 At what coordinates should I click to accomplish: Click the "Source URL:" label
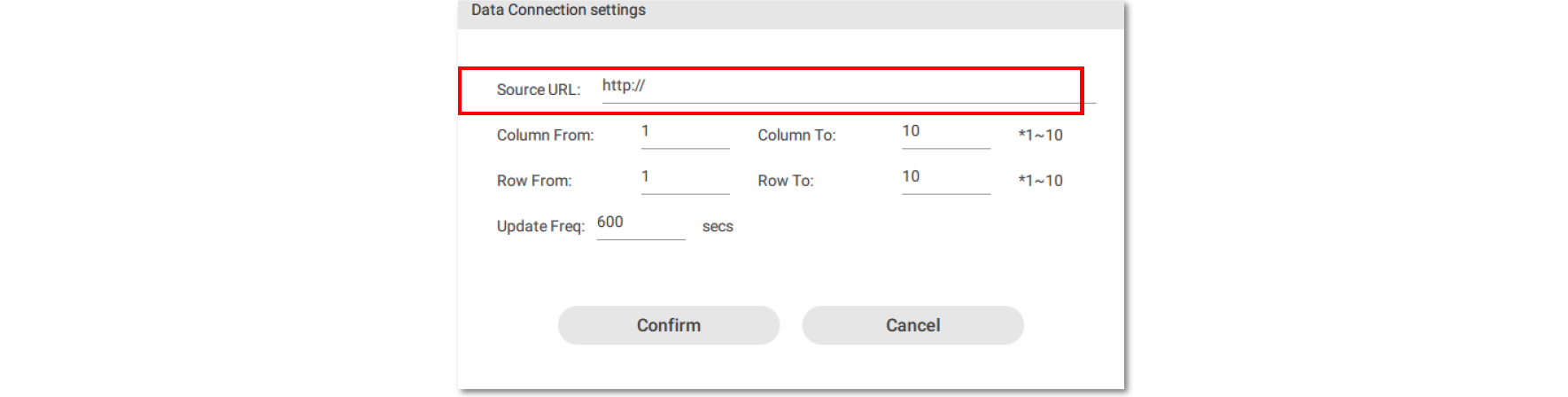pyautogui.click(x=538, y=90)
